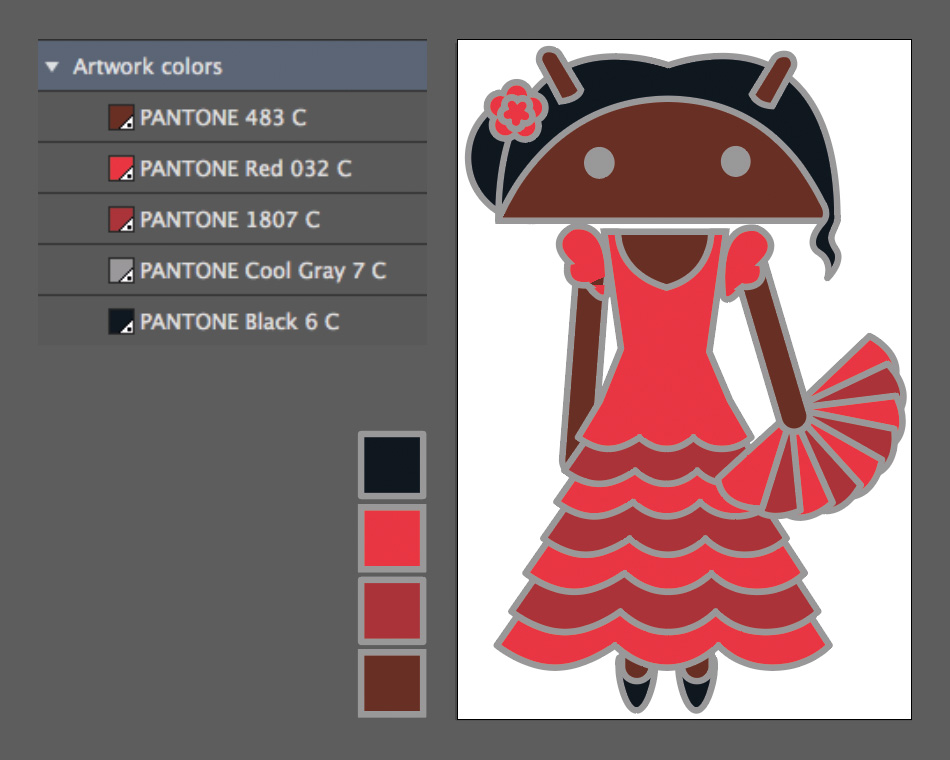The height and width of the screenshot is (760, 950).
Task: Pick the PANTONE 1807 C label
Action: [230, 220]
